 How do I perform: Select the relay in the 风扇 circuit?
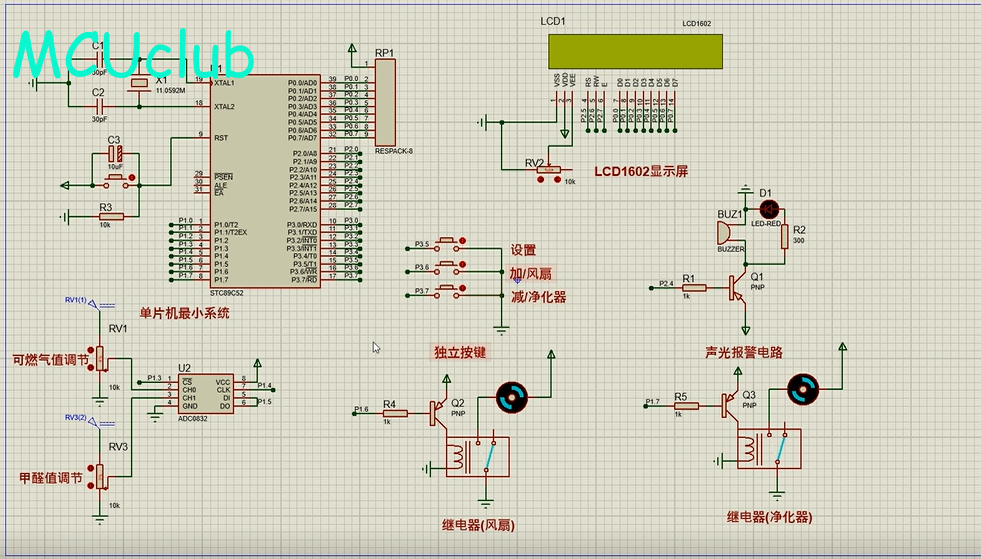478,457
